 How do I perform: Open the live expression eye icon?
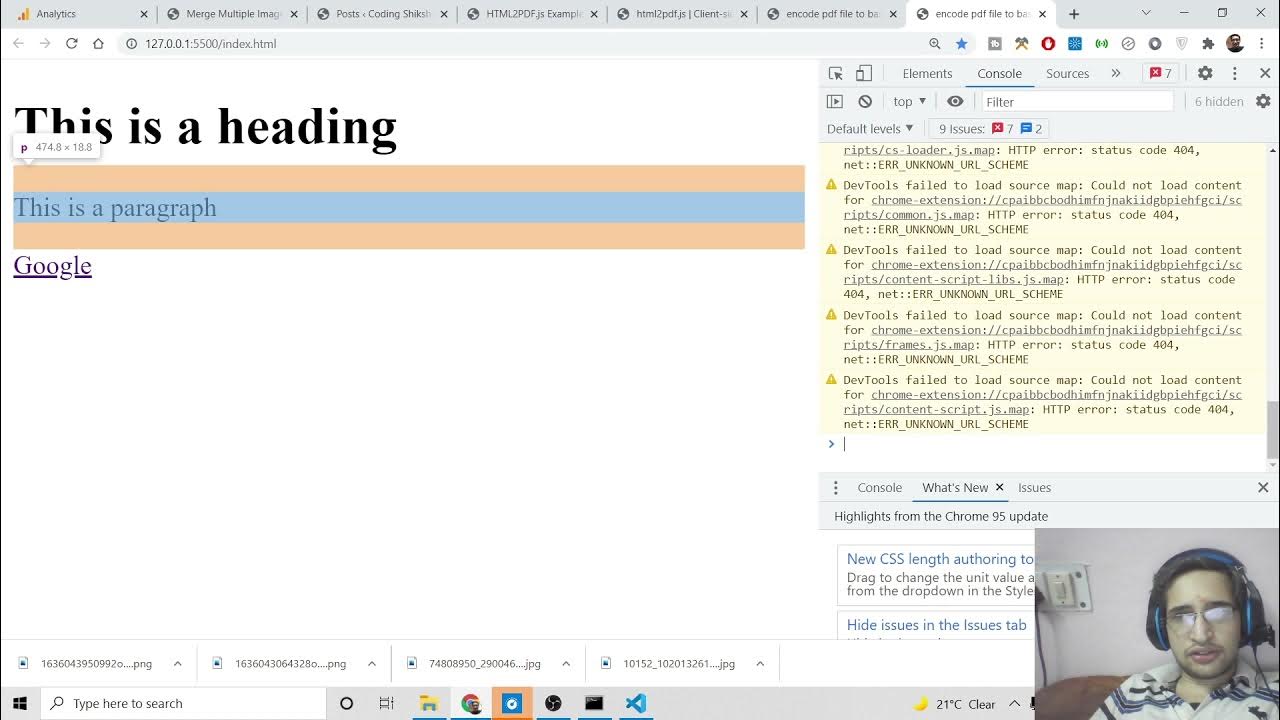point(955,101)
